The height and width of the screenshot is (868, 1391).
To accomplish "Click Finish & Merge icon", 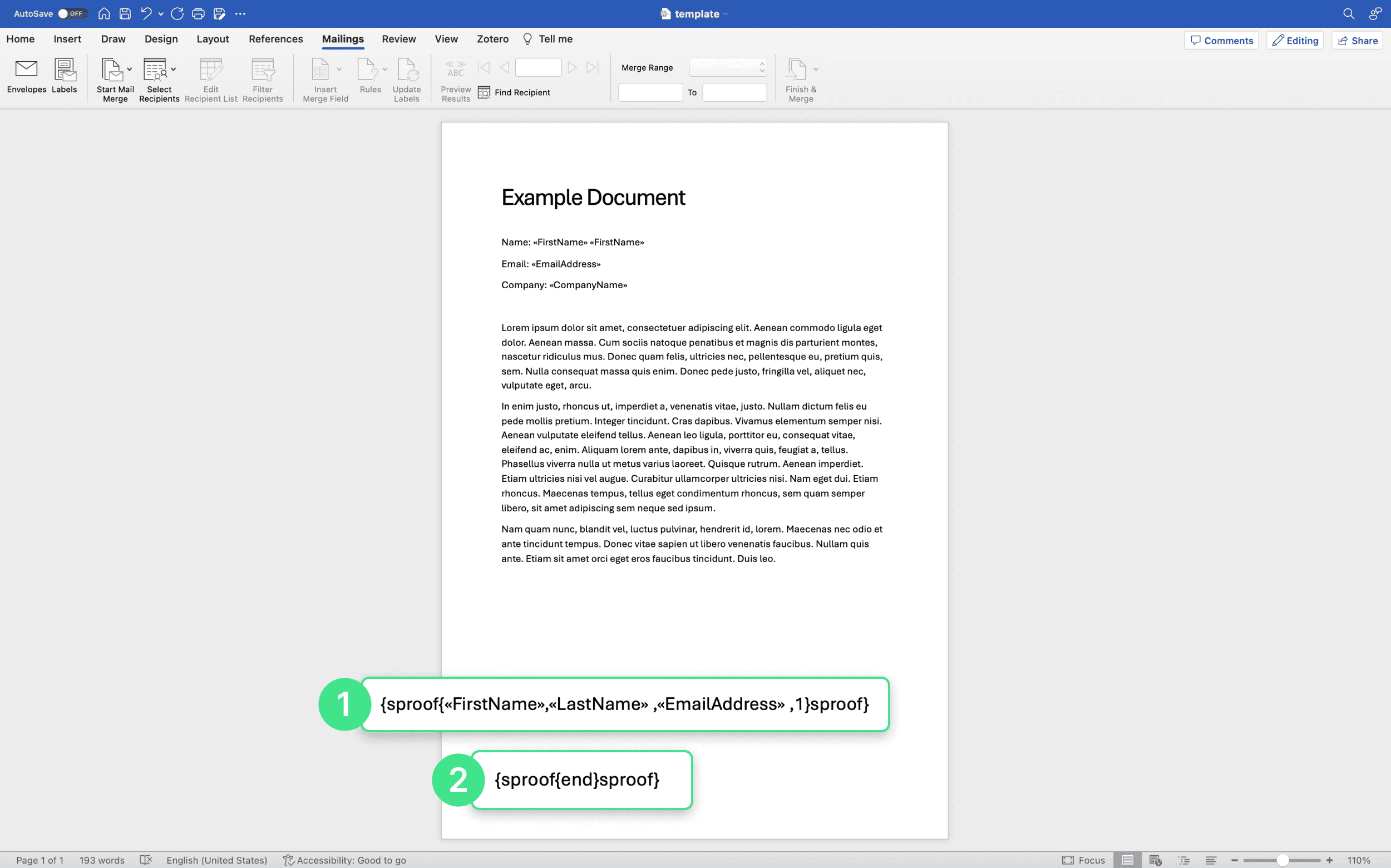I will tap(796, 70).
